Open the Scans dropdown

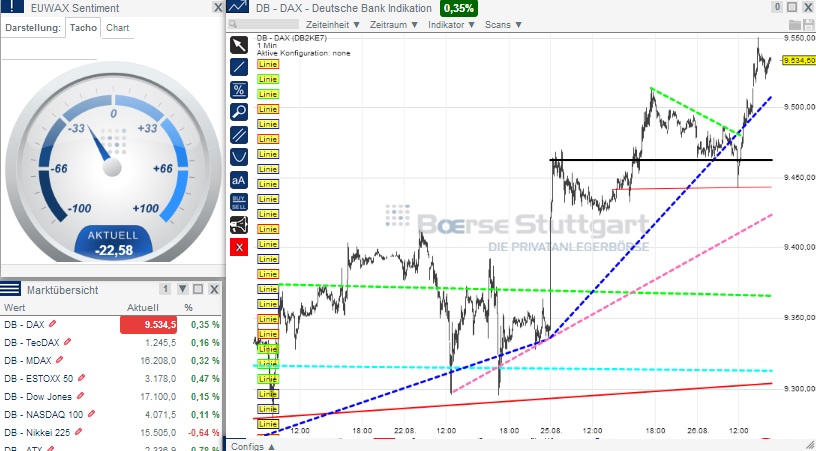click(x=503, y=24)
